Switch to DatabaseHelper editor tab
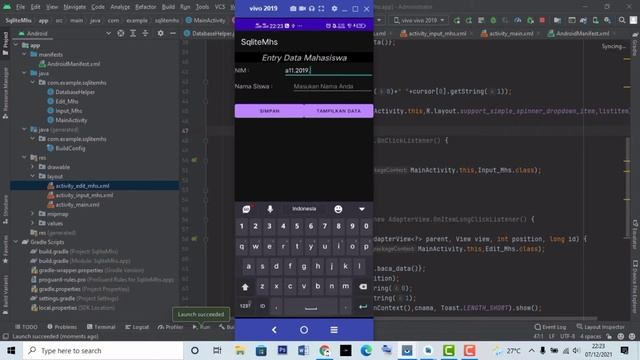 coord(208,33)
